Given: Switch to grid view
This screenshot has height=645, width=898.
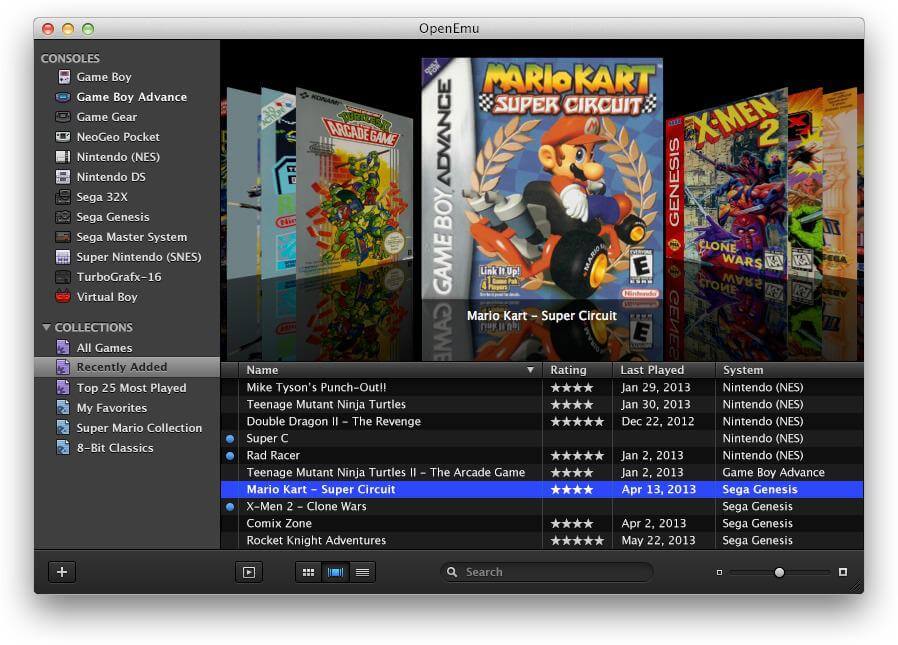Looking at the screenshot, I should (308, 572).
